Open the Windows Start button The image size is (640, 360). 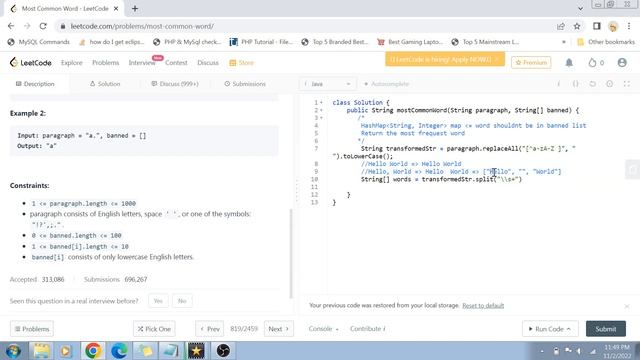pos(13,351)
